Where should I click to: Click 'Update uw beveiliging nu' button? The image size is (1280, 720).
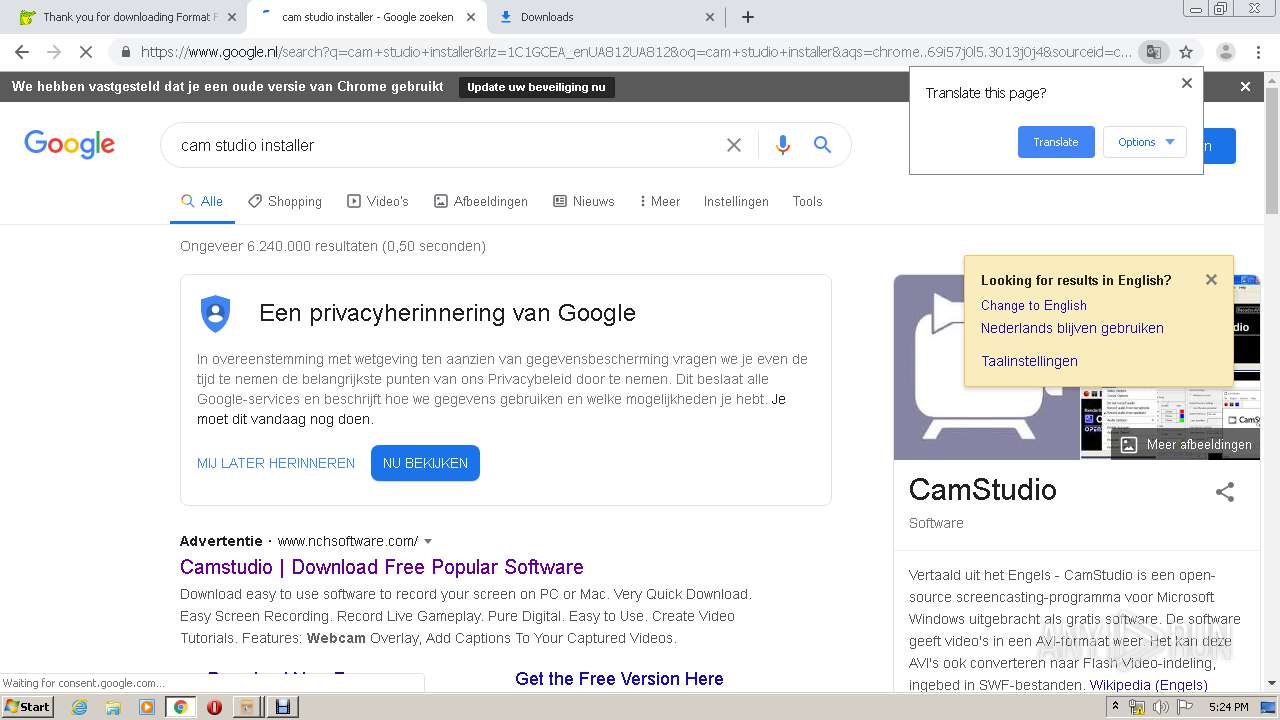click(x=536, y=87)
